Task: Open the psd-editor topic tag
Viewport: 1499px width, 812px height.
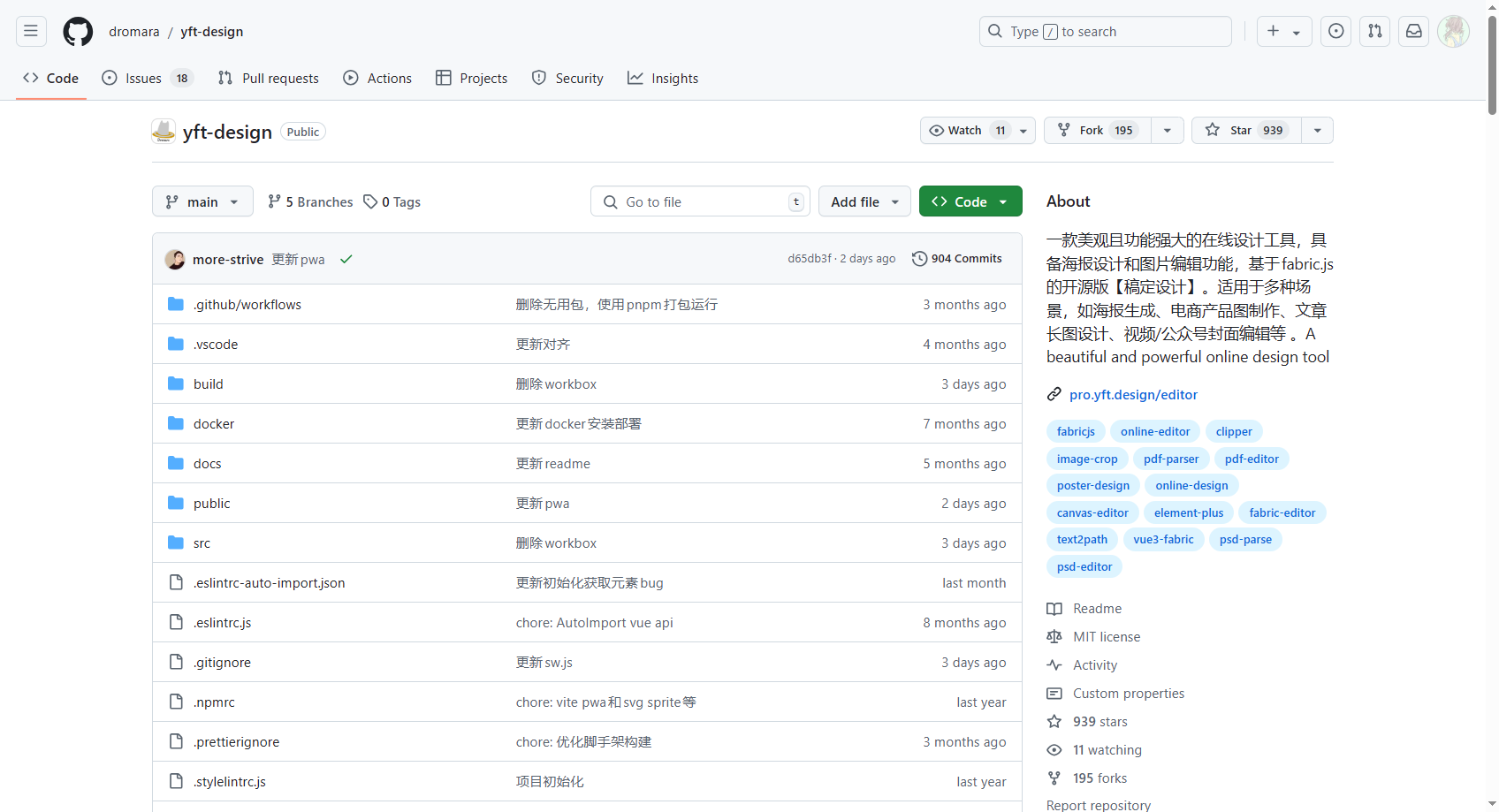Action: click(1084, 566)
